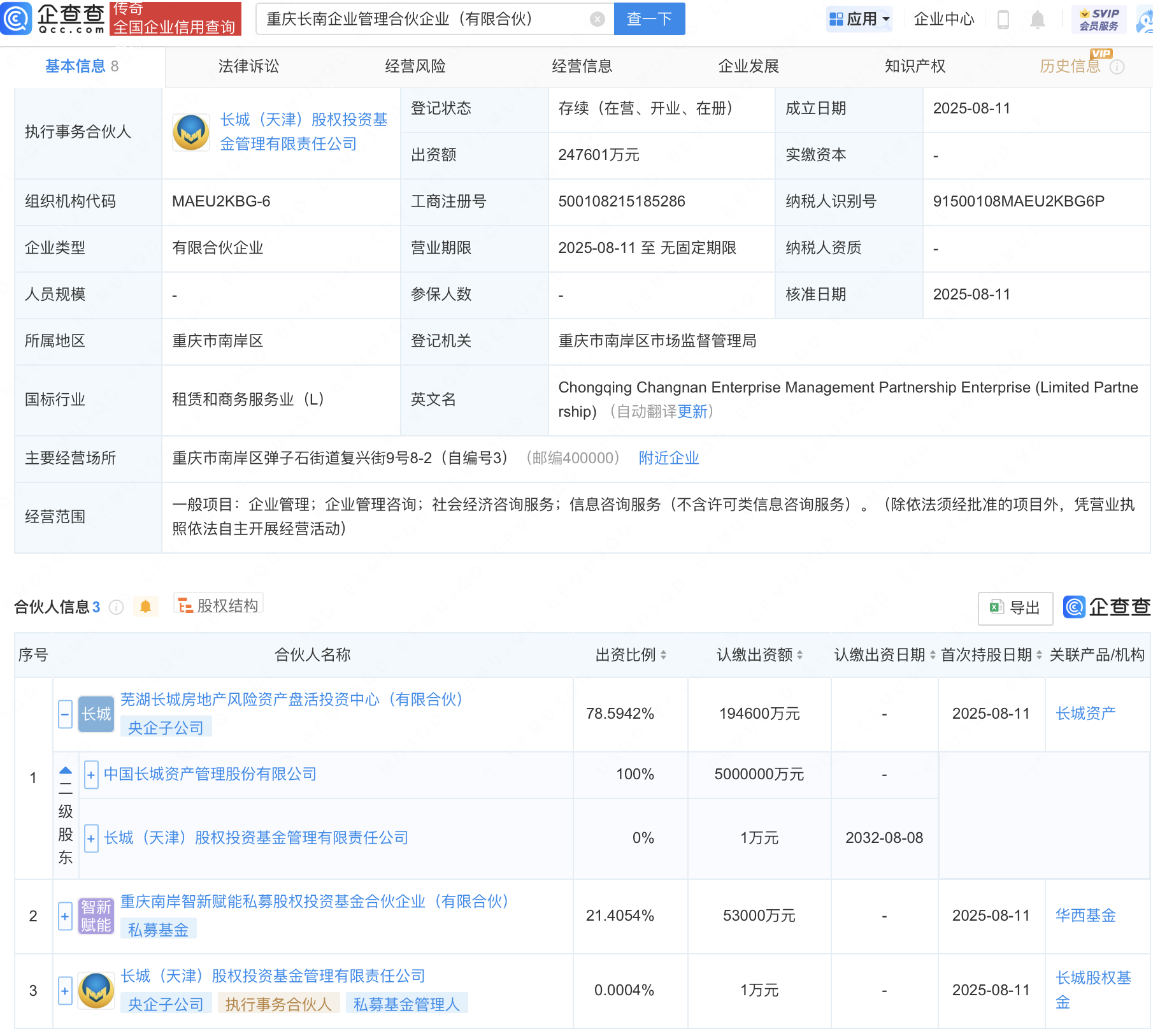Image resolution: width=1153 pixels, height=1036 pixels.
Task: Click the 合伙人信息 info icon
Action: coord(116,607)
